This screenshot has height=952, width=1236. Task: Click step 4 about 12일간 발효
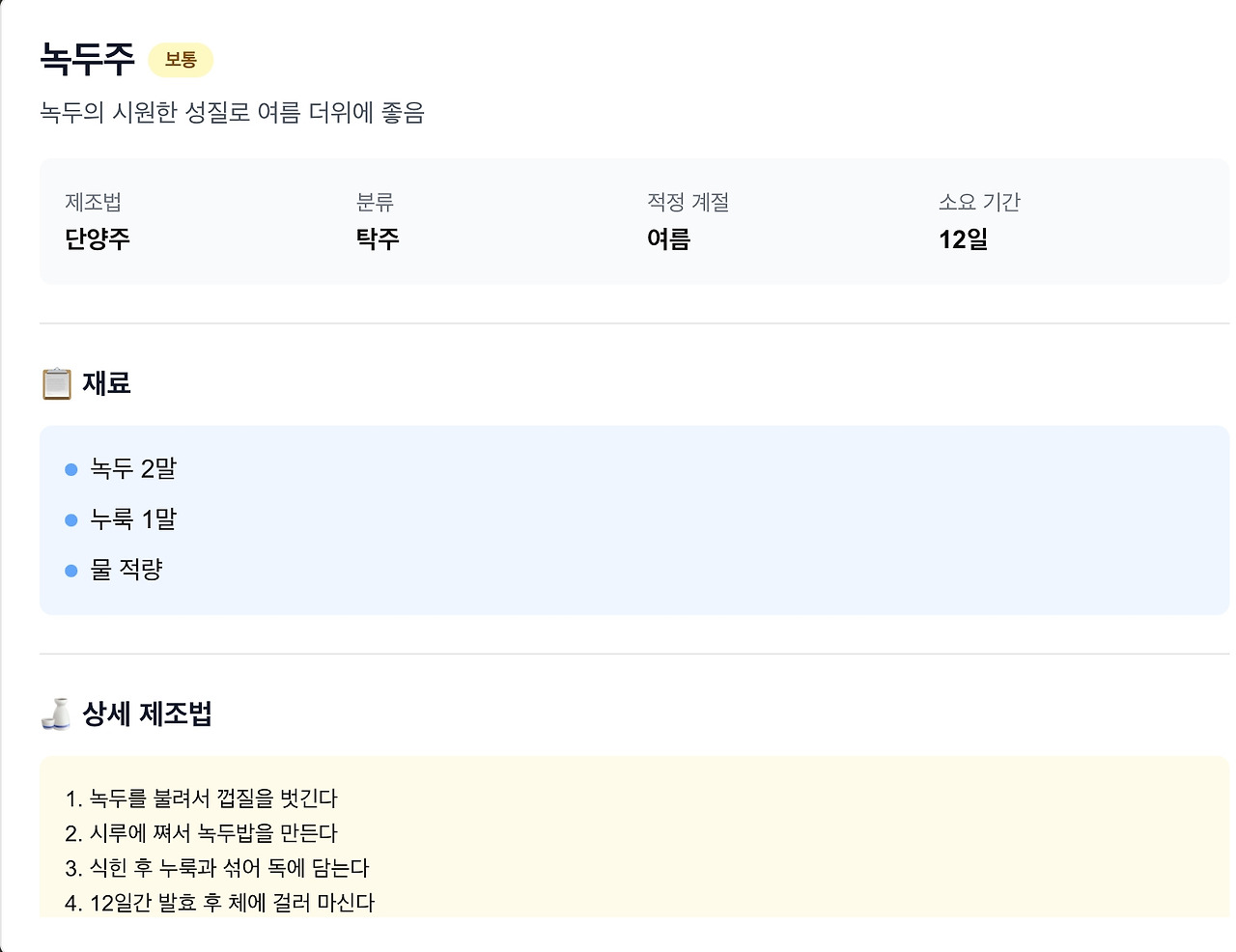point(220,903)
